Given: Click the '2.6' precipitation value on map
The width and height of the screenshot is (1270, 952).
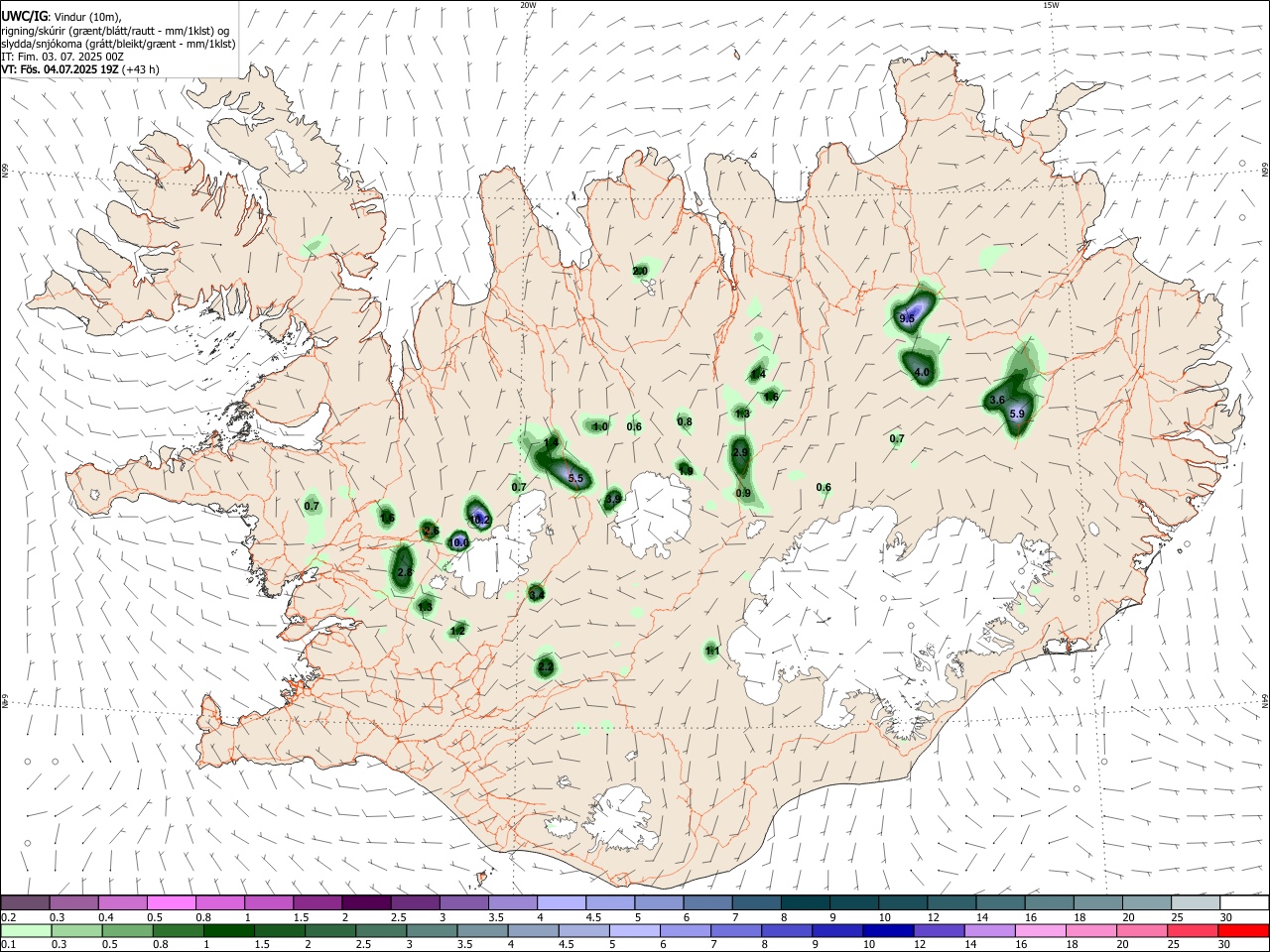Looking at the screenshot, I should 431,531.
